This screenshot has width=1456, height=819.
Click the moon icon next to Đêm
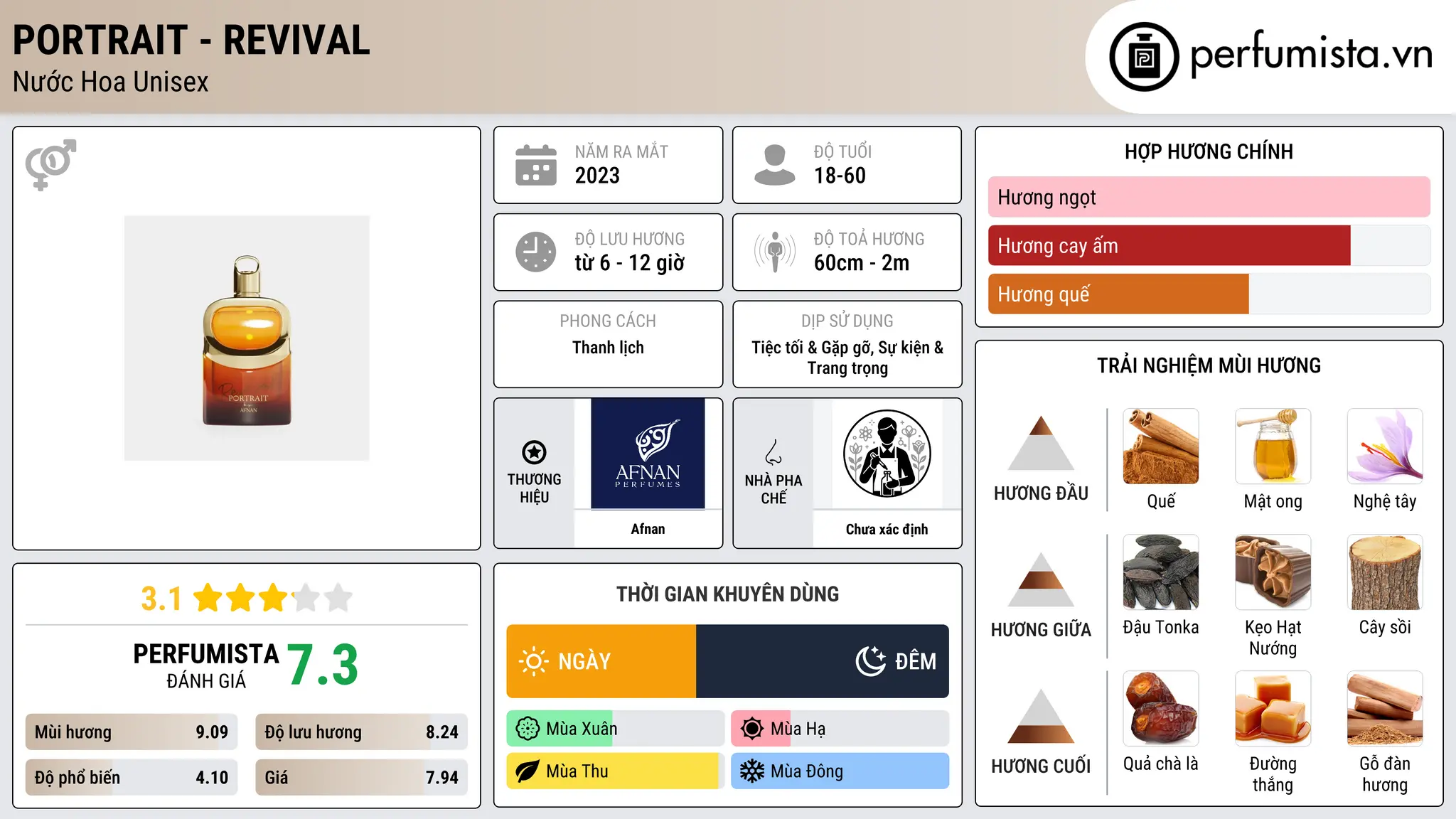(x=871, y=661)
